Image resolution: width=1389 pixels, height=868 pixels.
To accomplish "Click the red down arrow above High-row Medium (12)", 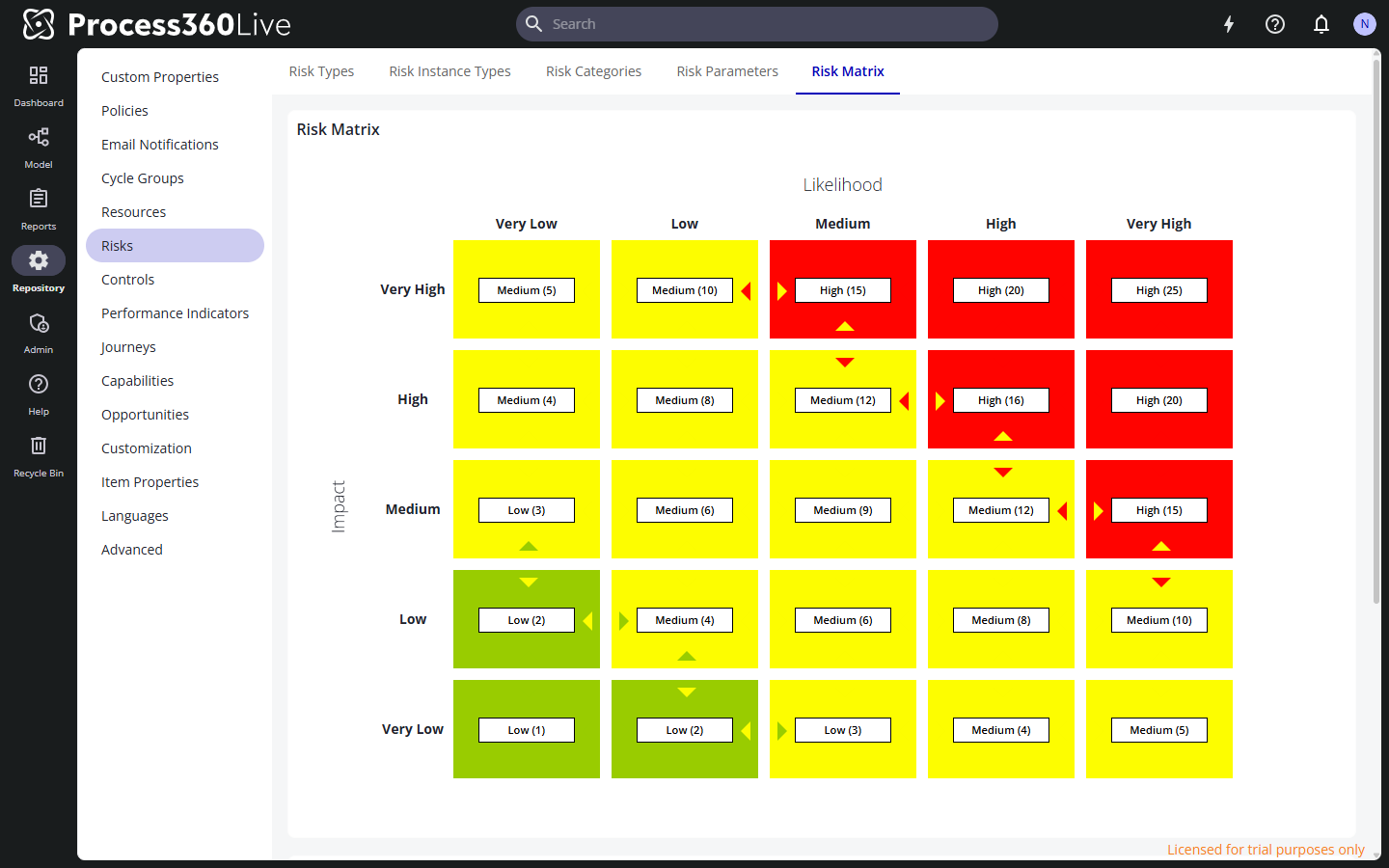I will coord(845,363).
